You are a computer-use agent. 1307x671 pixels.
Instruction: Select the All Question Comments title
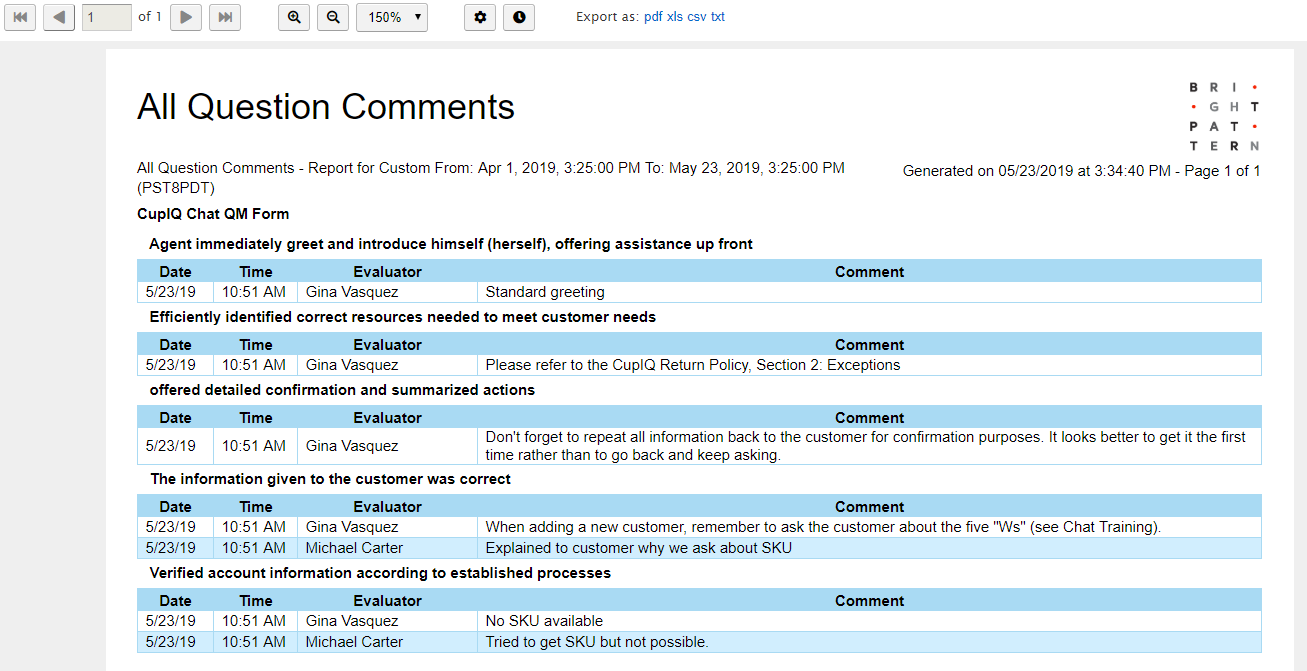326,106
